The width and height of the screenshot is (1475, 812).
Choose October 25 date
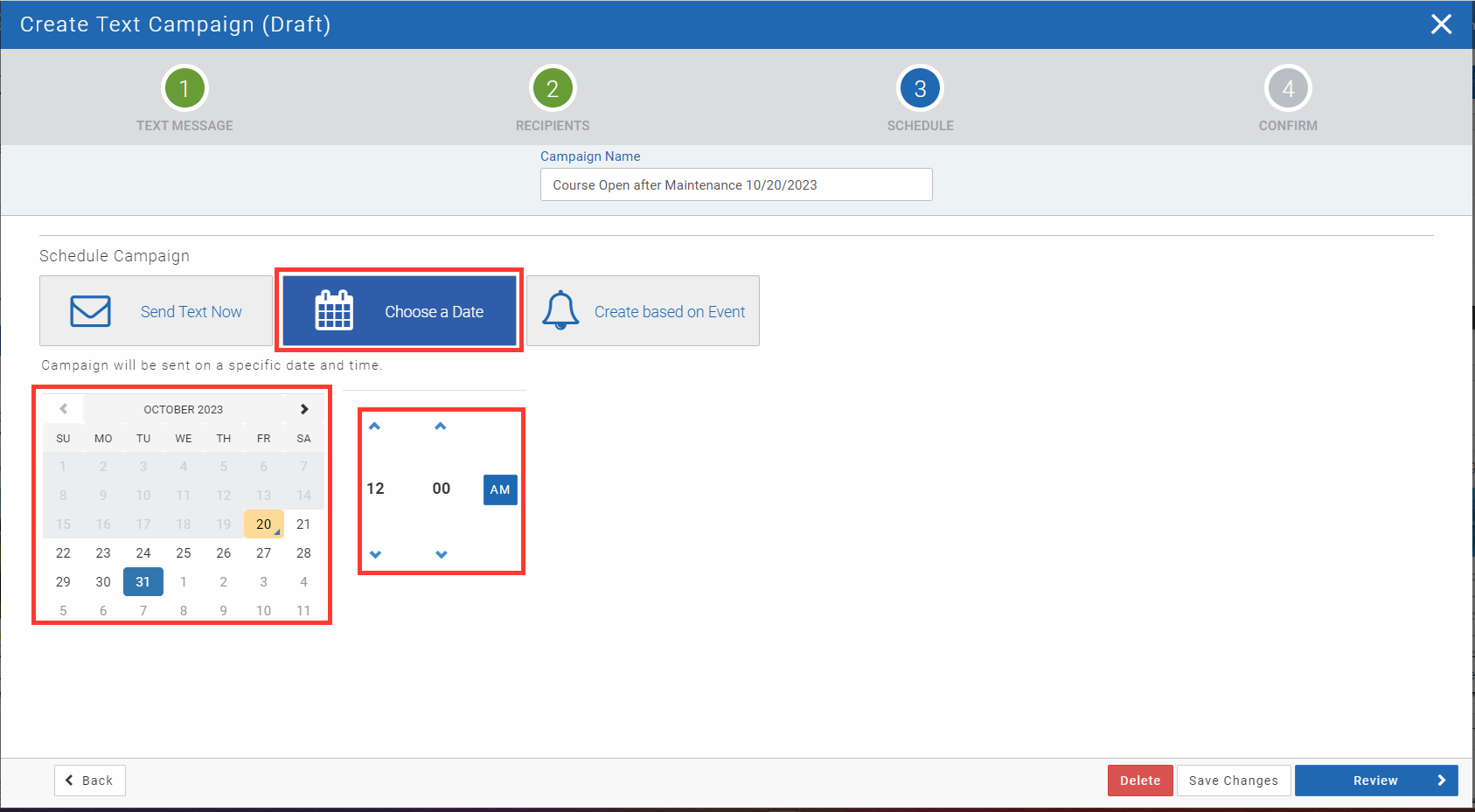[x=184, y=553]
